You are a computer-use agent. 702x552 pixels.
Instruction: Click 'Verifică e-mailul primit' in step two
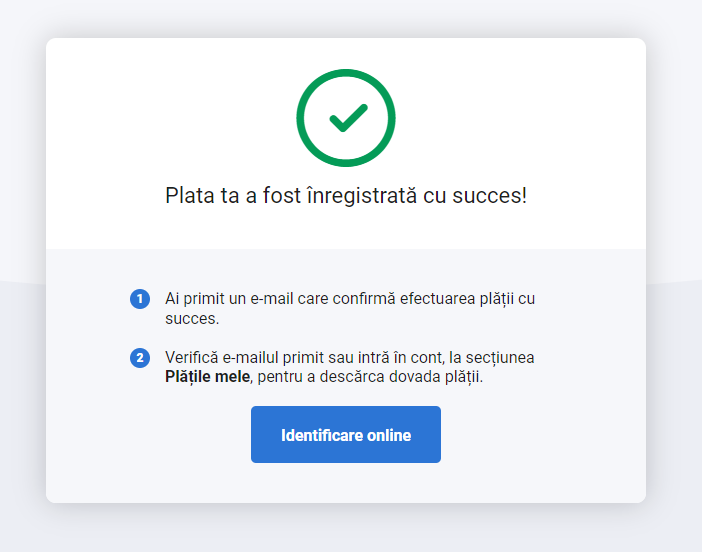click(244, 358)
